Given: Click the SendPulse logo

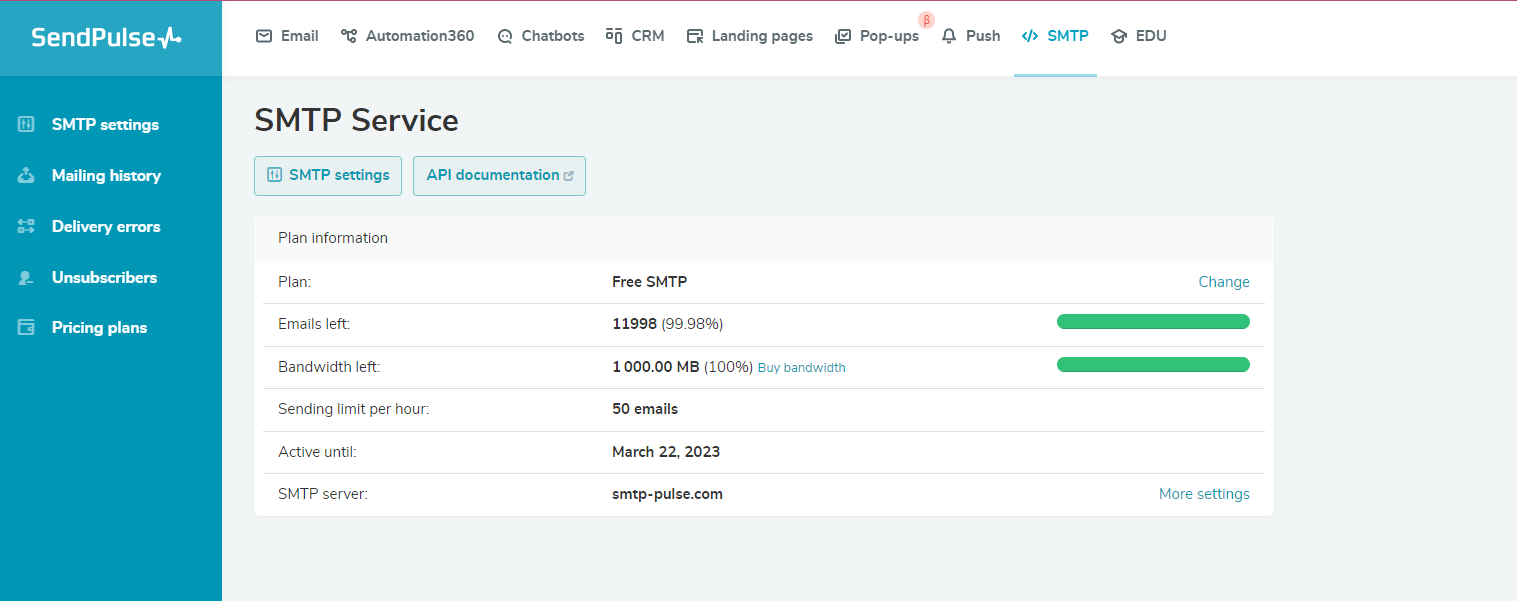Looking at the screenshot, I should click(x=107, y=38).
